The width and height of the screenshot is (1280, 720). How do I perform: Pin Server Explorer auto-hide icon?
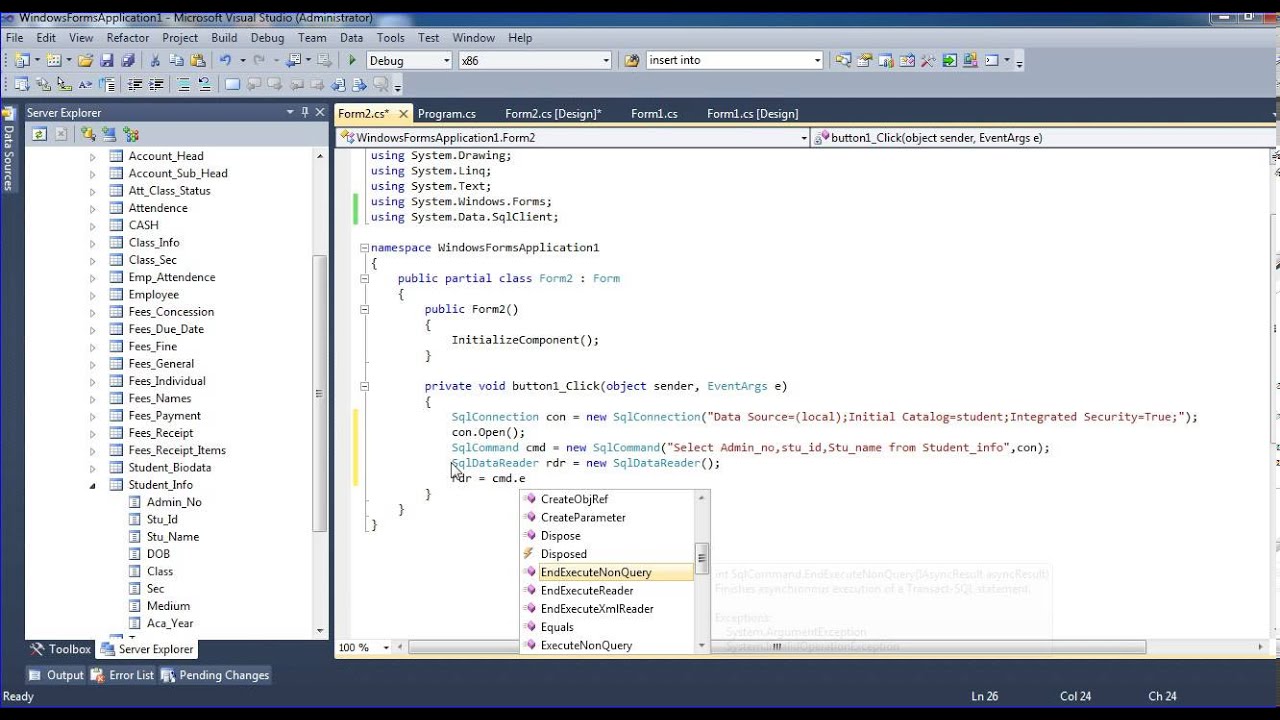[x=305, y=112]
